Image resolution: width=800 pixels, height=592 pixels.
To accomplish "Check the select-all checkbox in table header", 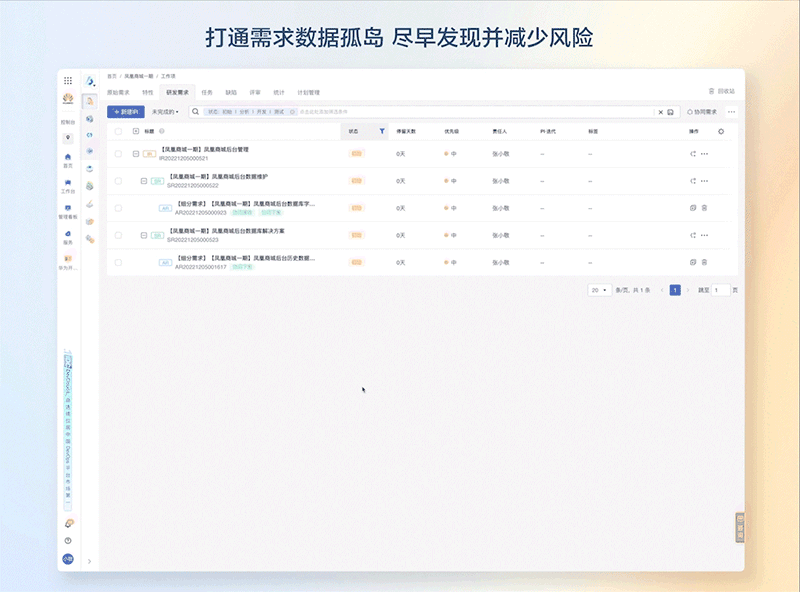I will coord(119,130).
